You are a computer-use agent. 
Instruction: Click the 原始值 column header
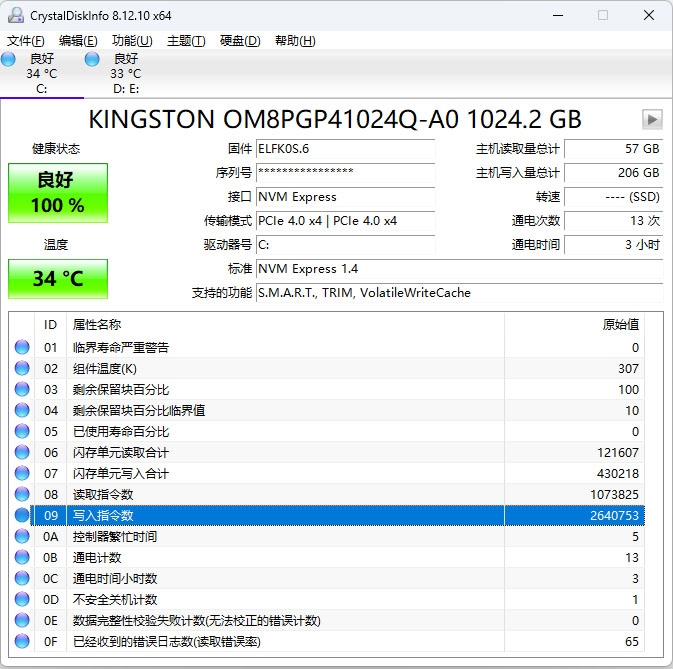tap(575, 325)
